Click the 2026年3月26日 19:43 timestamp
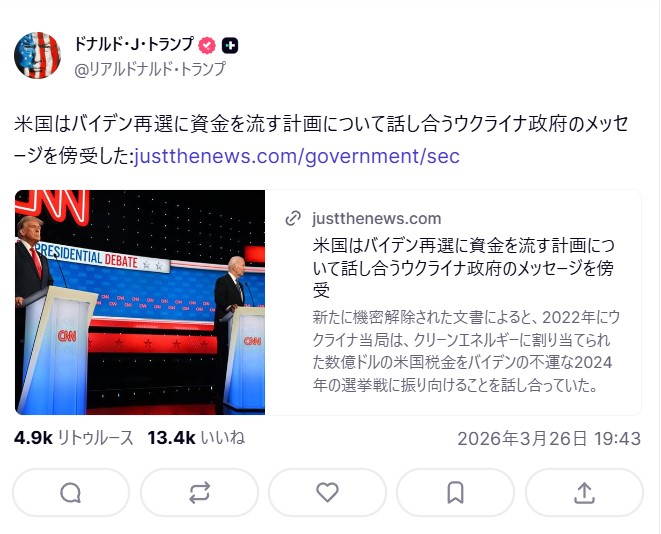Viewport: 661px width, 534px height. coord(549,439)
